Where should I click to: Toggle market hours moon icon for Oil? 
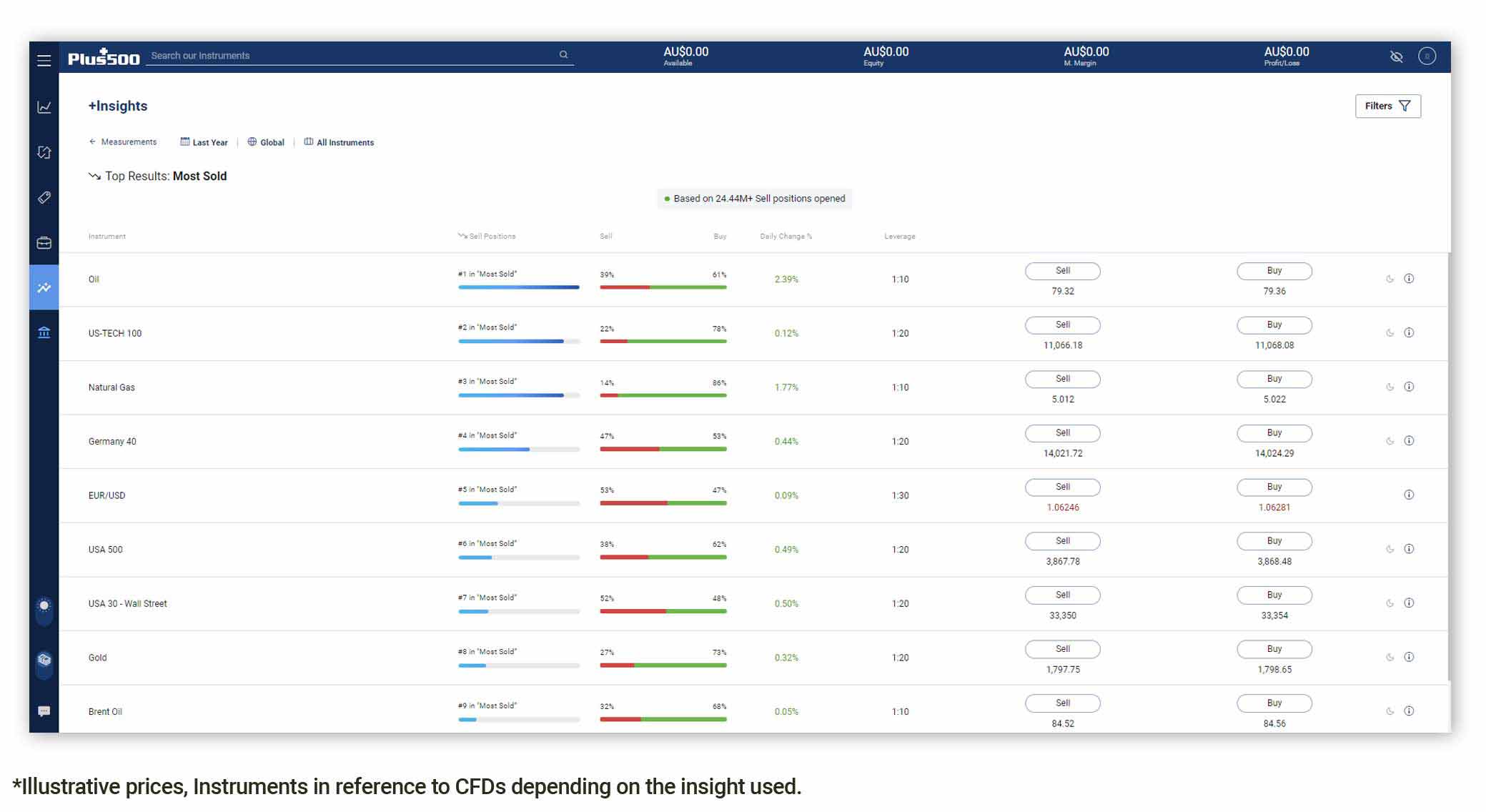coord(1390,279)
